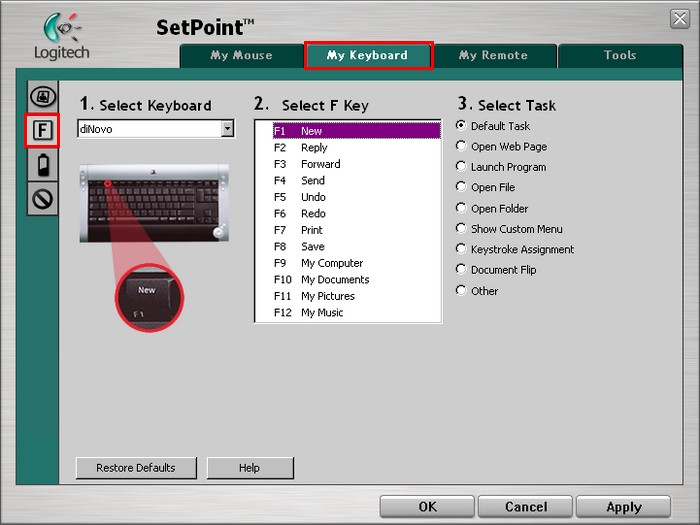Select the F12 My Music row
Image resolution: width=700 pixels, height=525 pixels.
tap(357, 312)
